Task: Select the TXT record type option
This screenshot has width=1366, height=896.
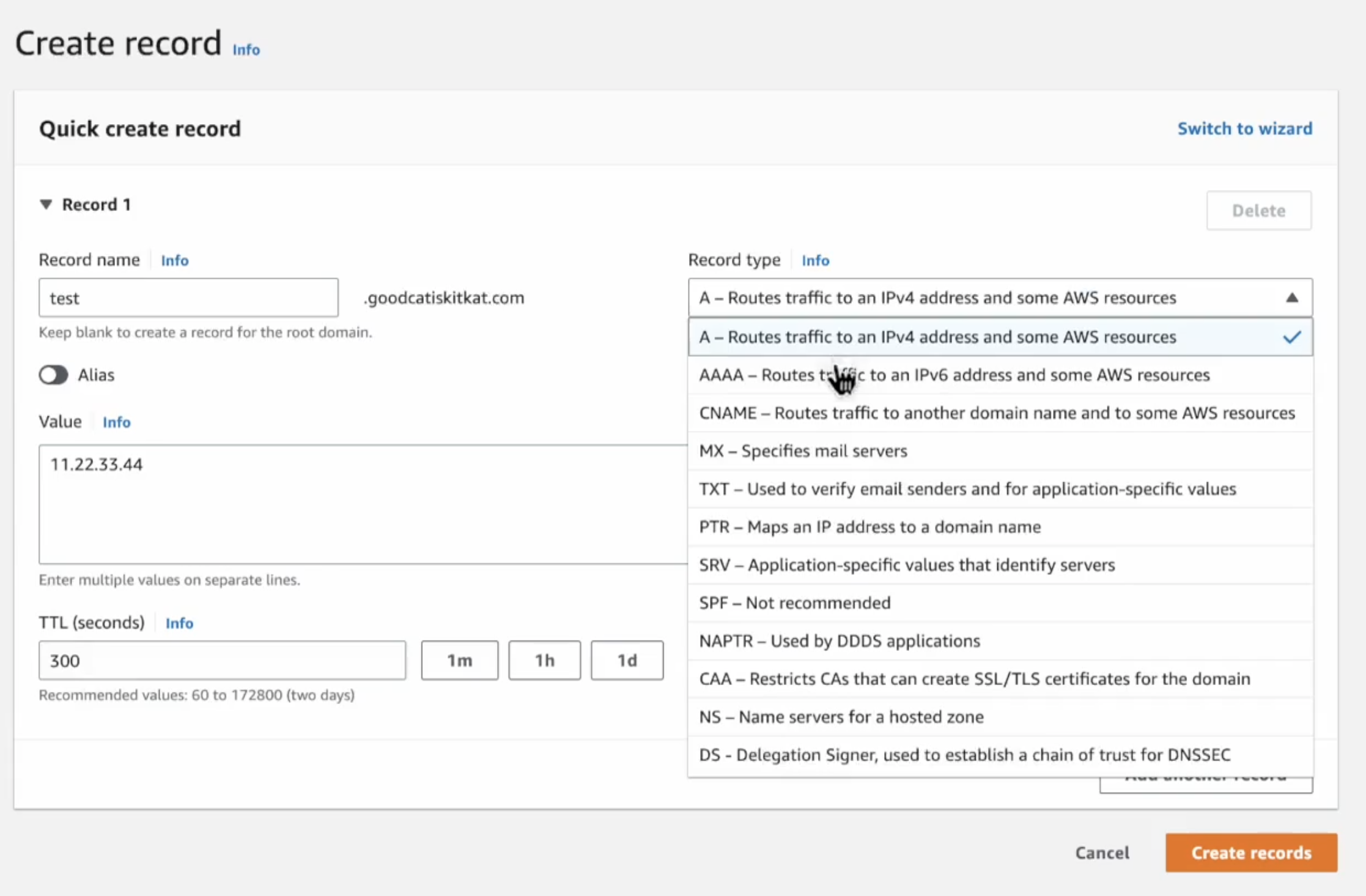Action: click(x=967, y=489)
